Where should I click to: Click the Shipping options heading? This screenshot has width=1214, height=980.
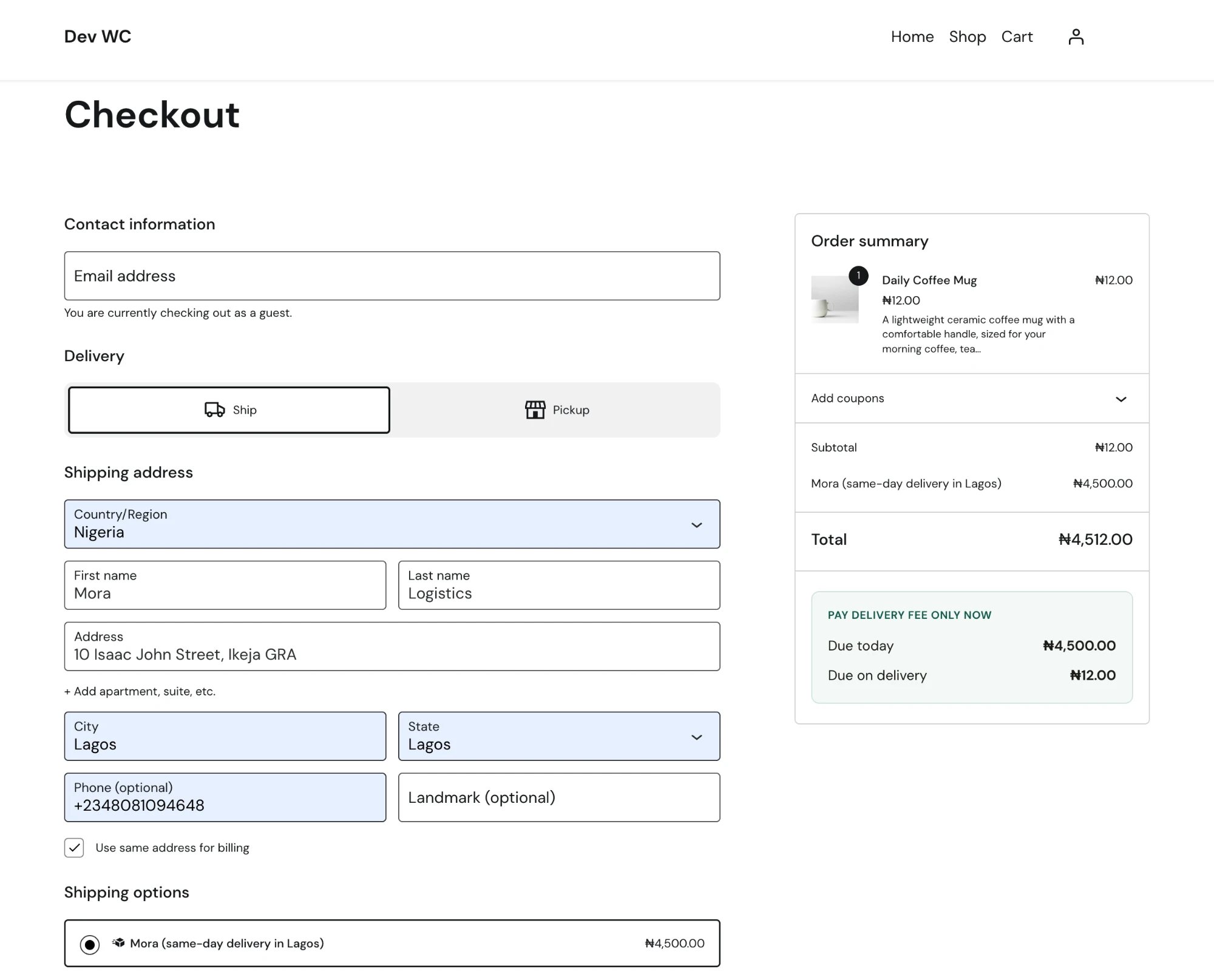pos(127,892)
